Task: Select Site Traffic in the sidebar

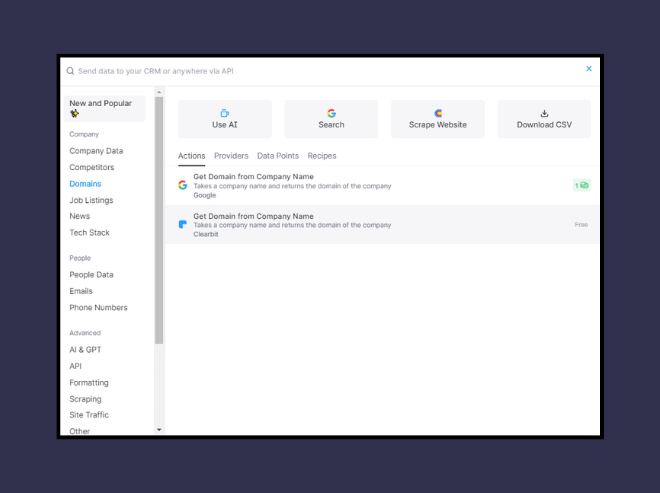Action: click(89, 415)
